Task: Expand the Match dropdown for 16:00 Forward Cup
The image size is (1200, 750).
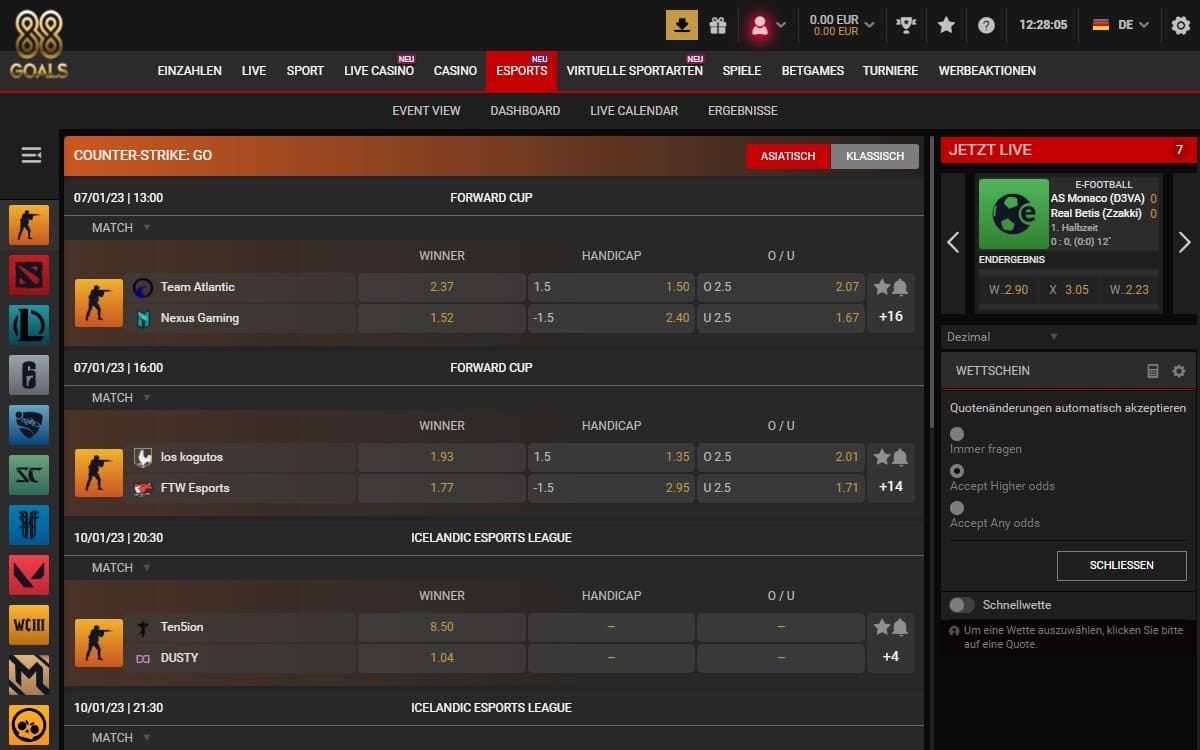Action: tap(121, 398)
